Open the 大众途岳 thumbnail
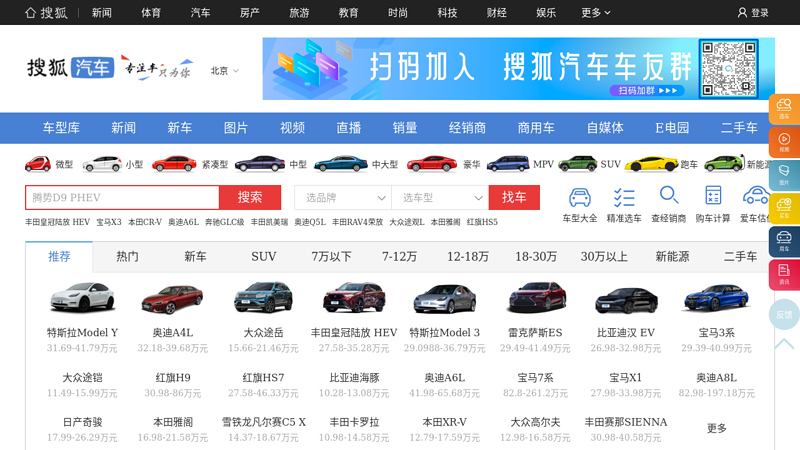 [263, 296]
